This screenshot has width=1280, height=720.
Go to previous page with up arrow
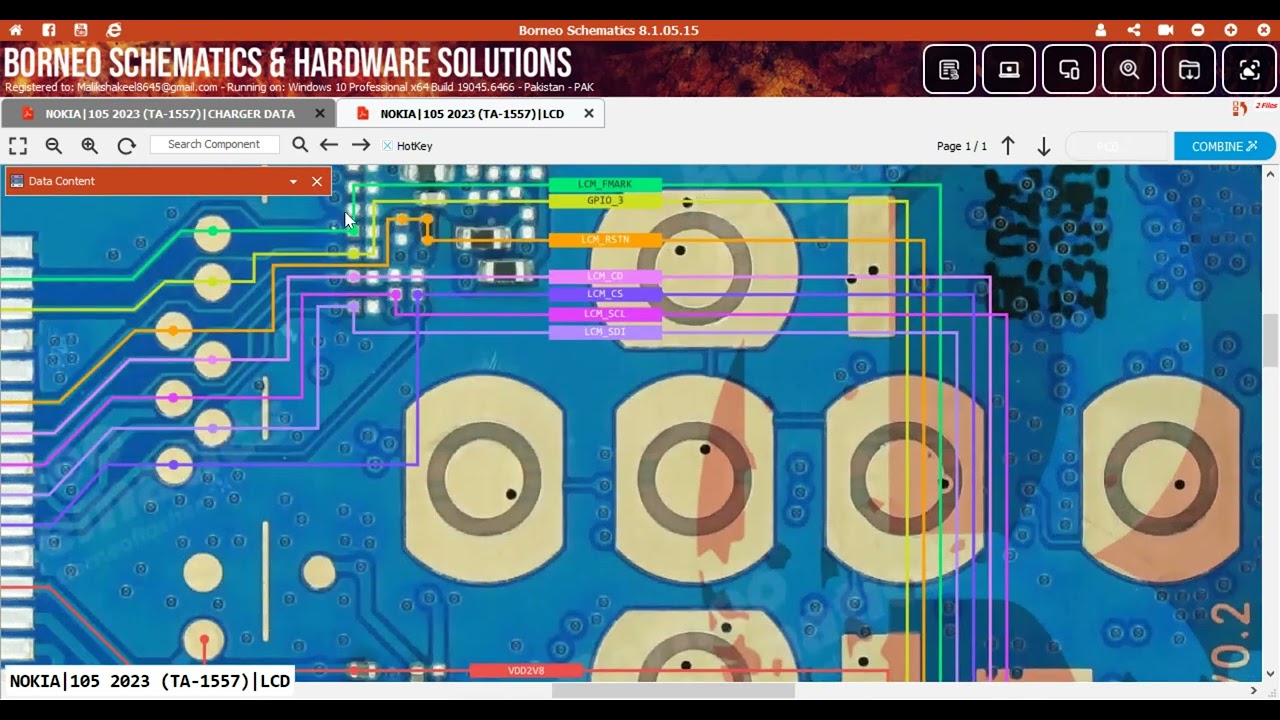click(1008, 146)
